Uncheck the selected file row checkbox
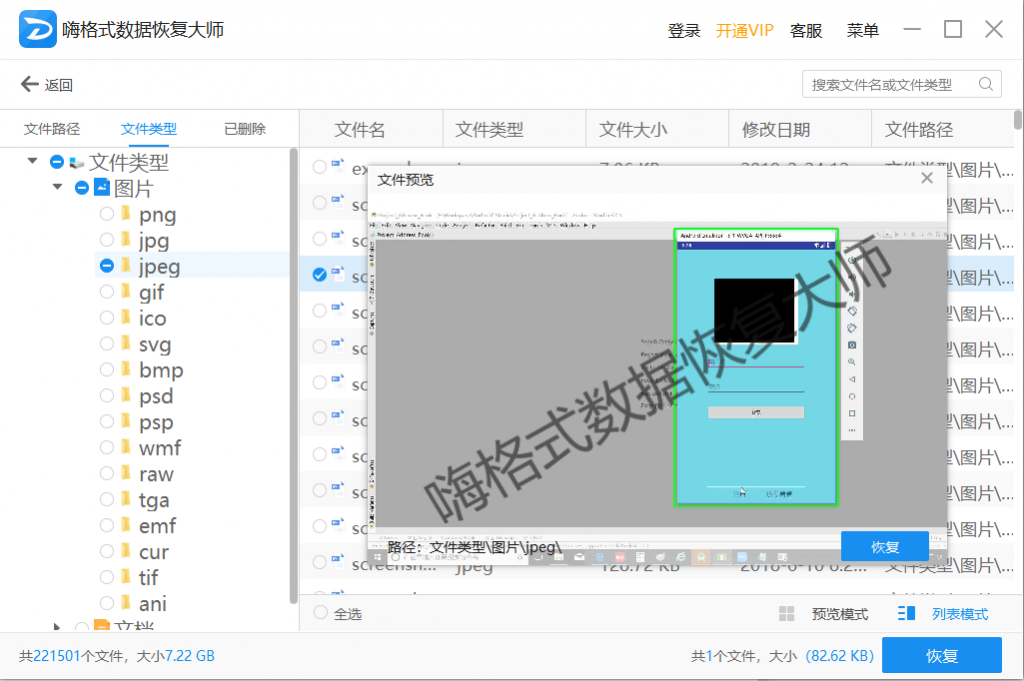This screenshot has height=681, width=1024. [x=319, y=274]
